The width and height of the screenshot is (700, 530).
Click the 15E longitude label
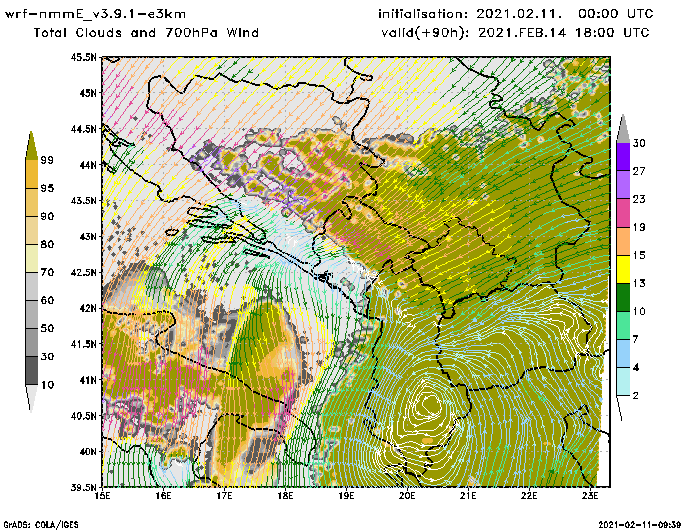coord(103,496)
